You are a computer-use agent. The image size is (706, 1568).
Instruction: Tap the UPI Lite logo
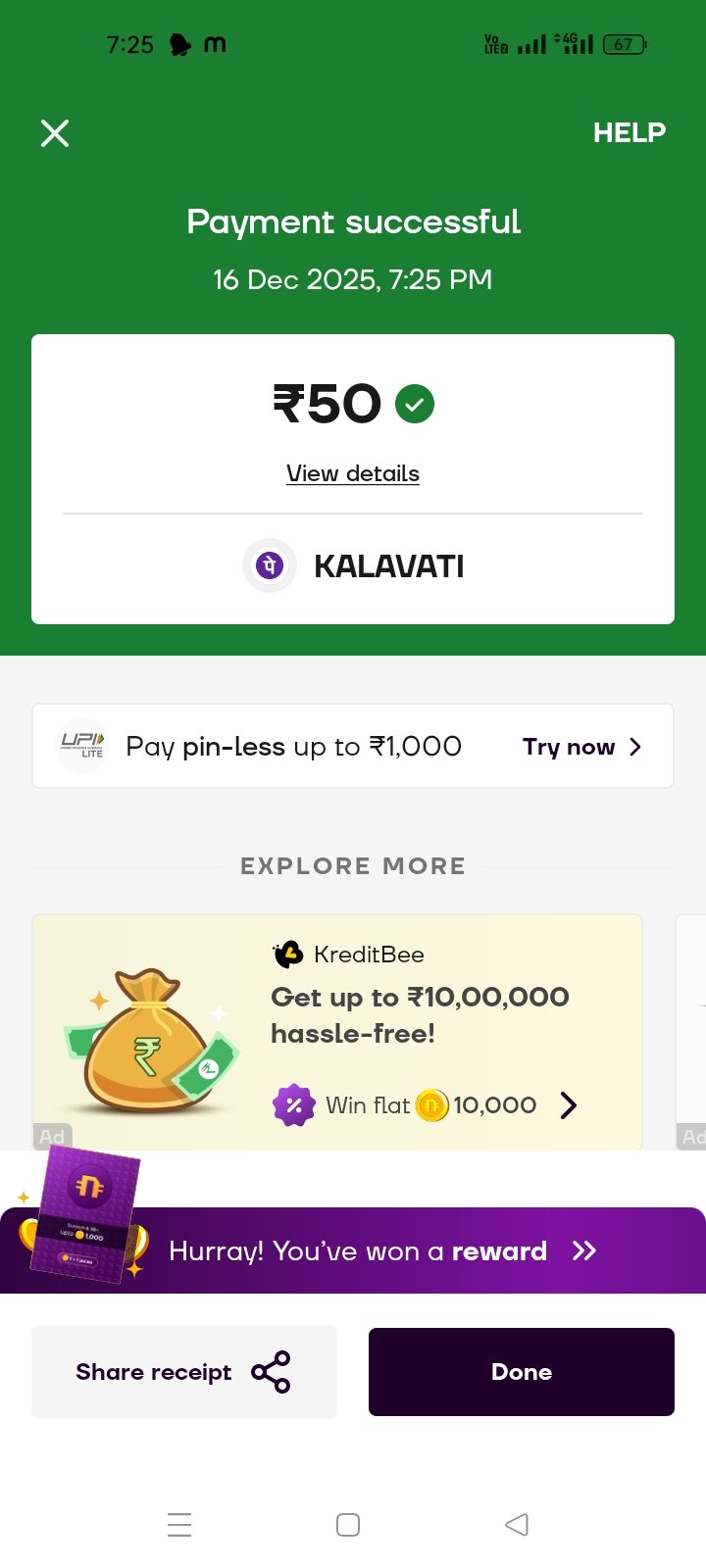tap(82, 746)
